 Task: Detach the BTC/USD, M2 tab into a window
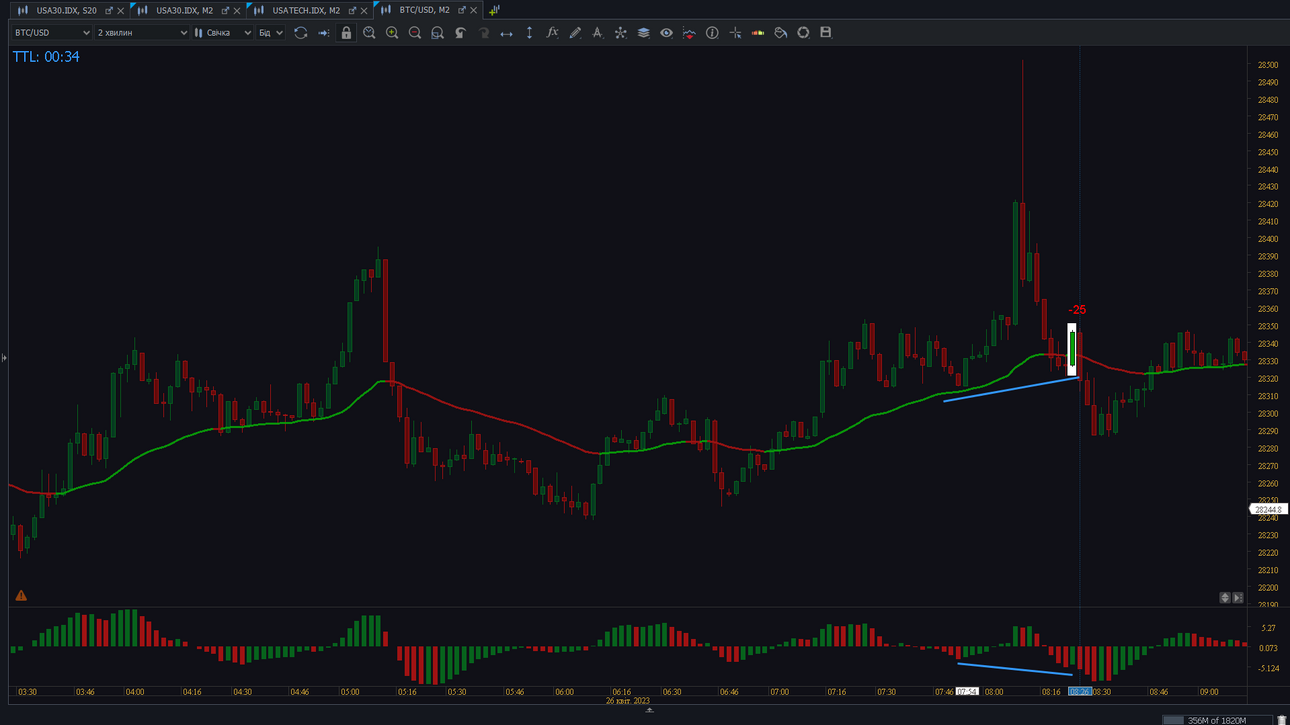462,11
